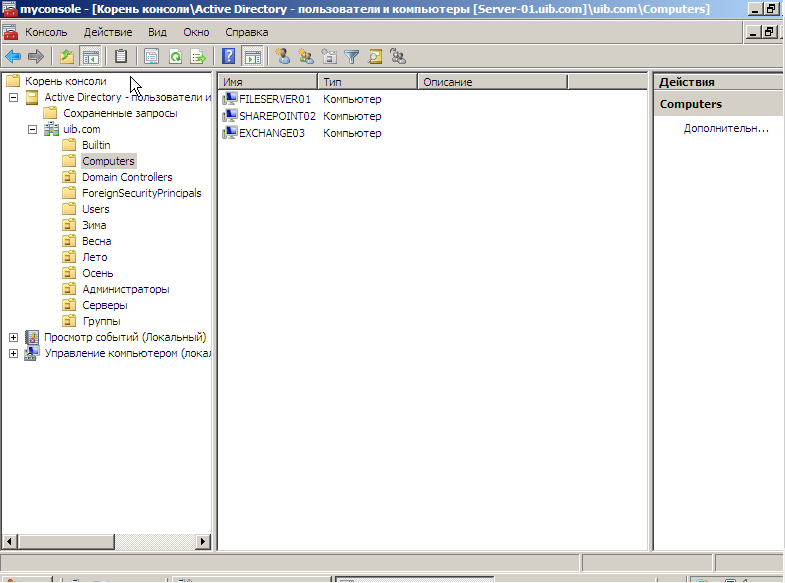
Task: Click Тип cell of FILESERVER01 row
Action: click(352, 99)
